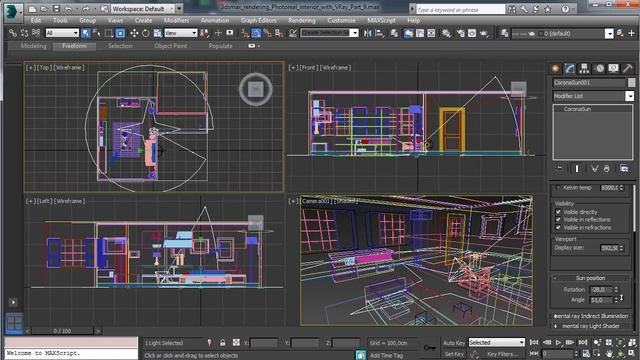The image size is (640, 360).
Task: Toggle the Kelvin temp radio option
Action: pos(558,187)
